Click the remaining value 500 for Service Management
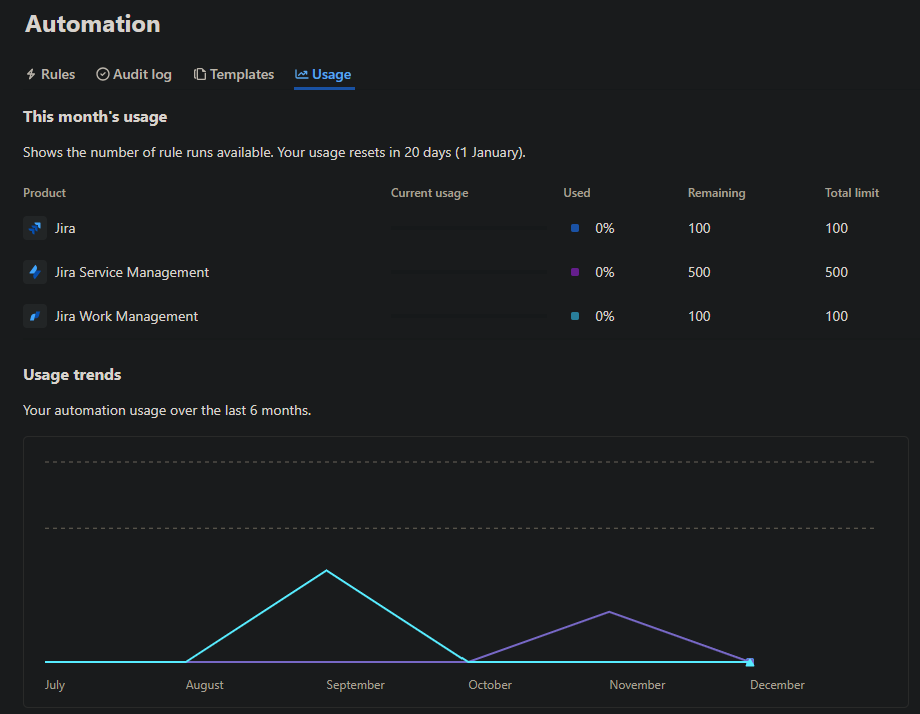Image resolution: width=920 pixels, height=714 pixels. (699, 272)
